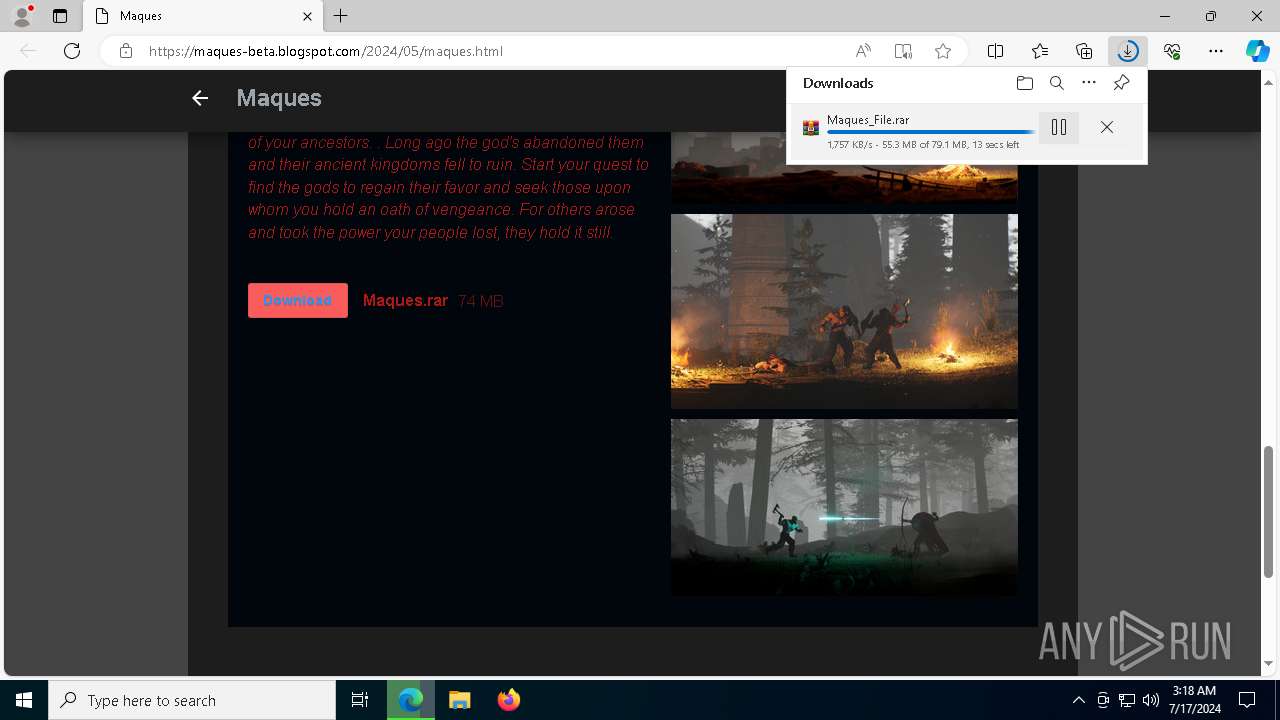
Task: Click the download progress bar
Action: coord(931,132)
